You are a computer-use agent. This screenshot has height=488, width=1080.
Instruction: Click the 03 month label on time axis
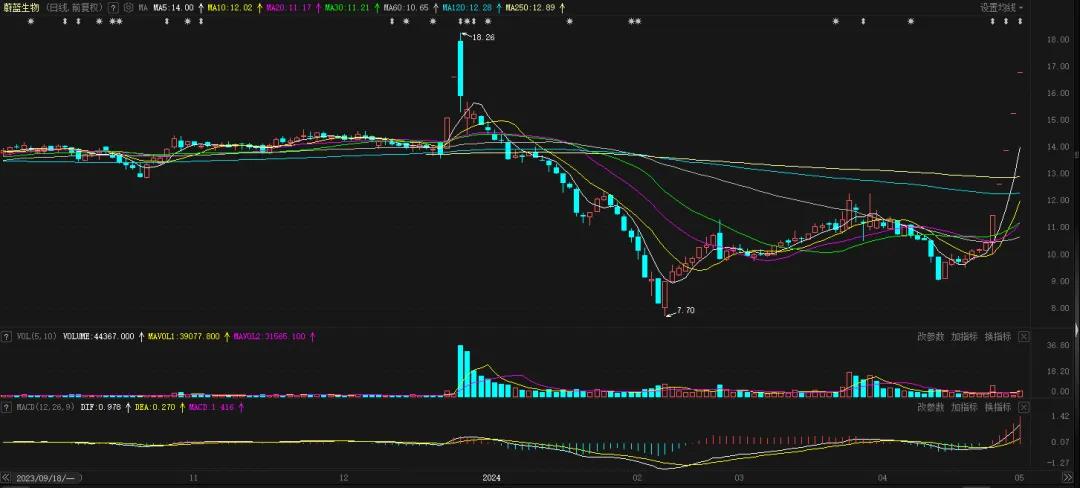coord(739,478)
